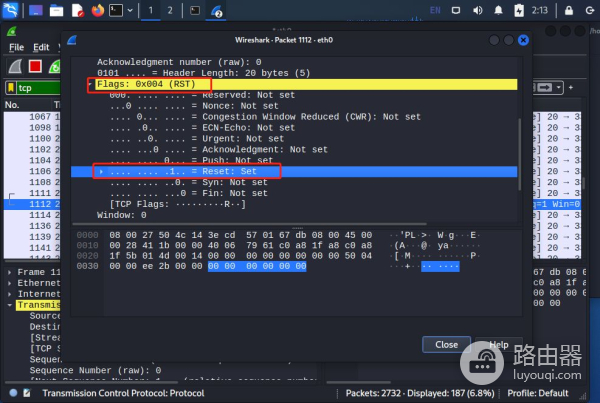Open the File menu

(17, 47)
